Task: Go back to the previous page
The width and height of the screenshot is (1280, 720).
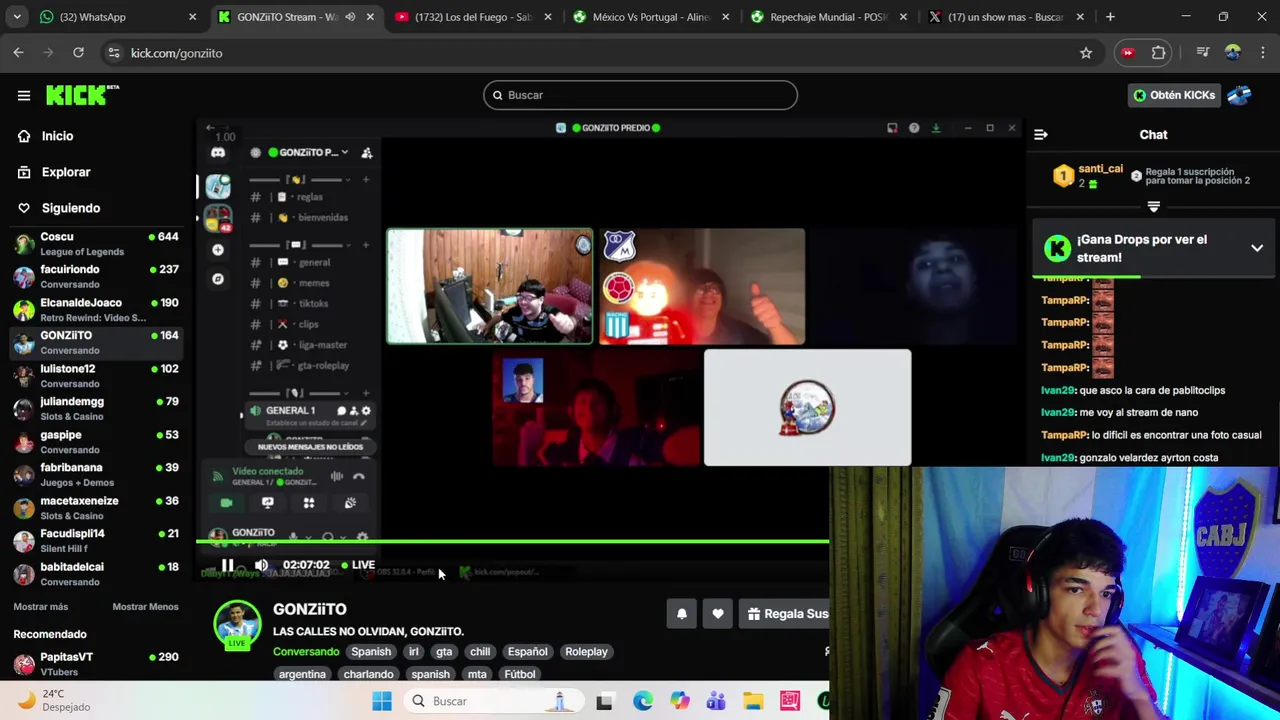Action: pos(19,53)
